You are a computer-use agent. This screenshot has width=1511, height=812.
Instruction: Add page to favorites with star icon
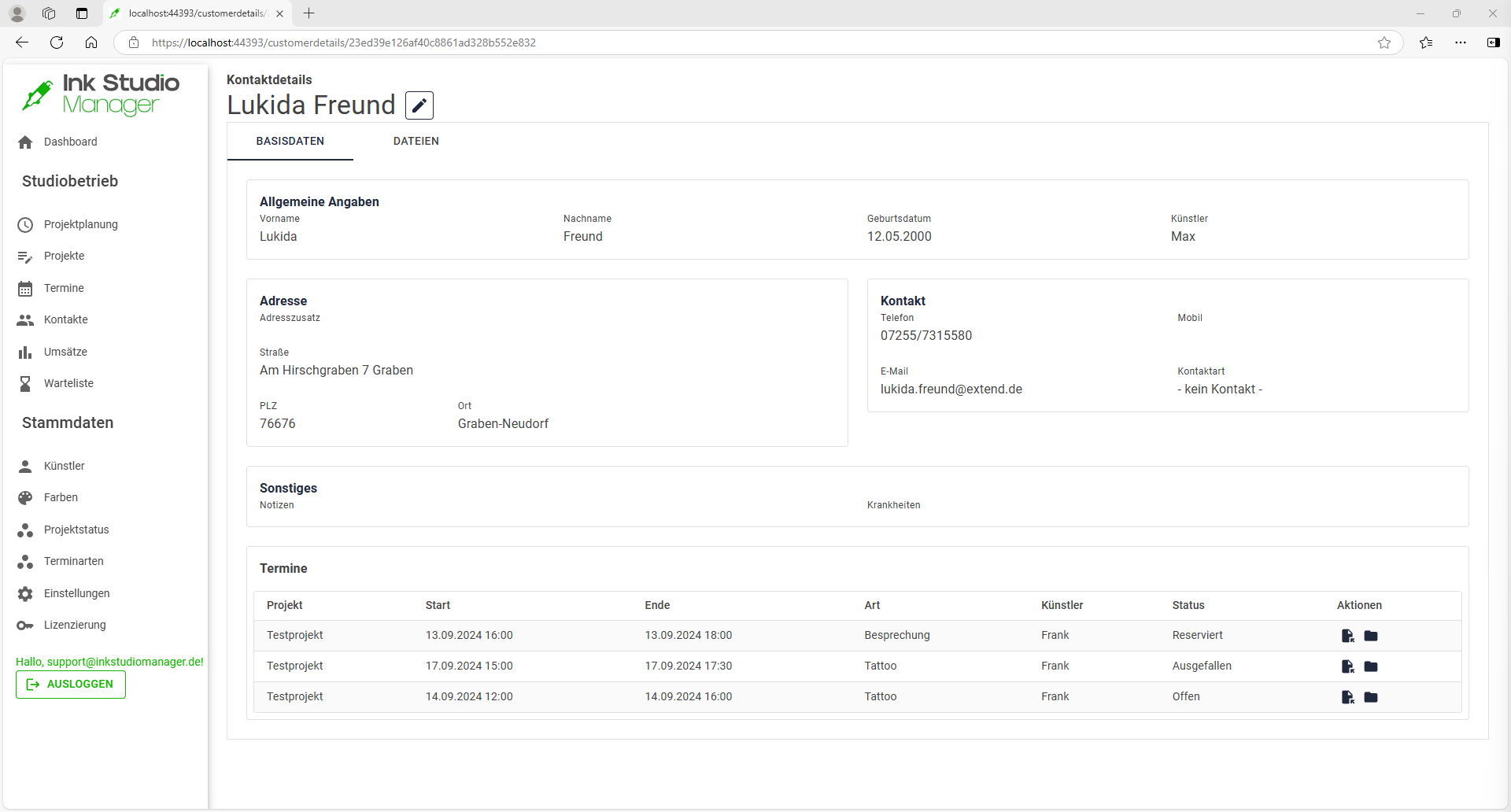1384,42
